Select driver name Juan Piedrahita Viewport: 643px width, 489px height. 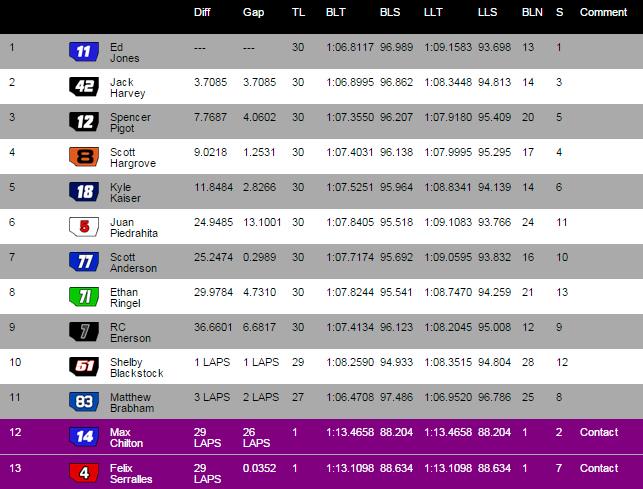coord(134,228)
